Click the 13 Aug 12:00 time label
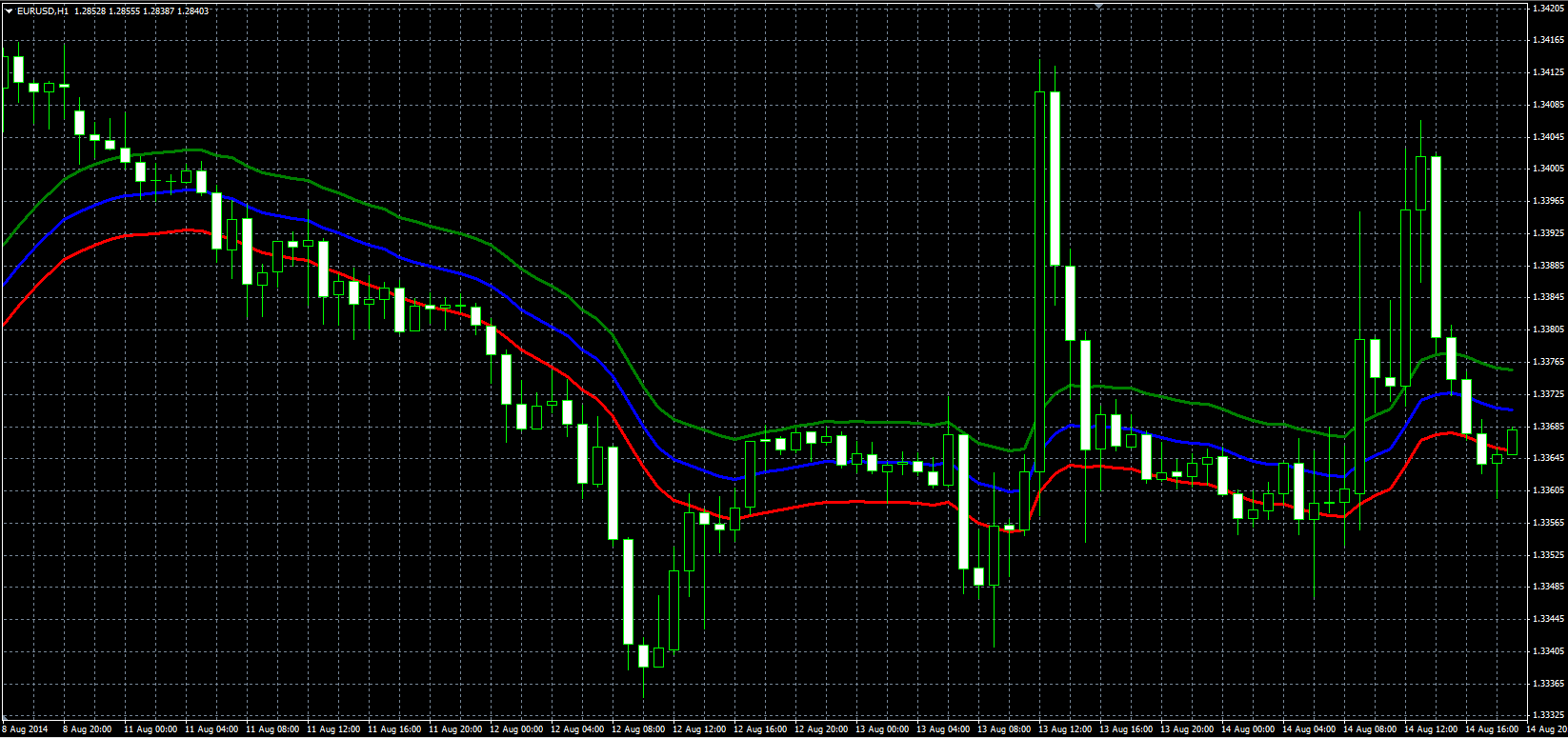Image resolution: width=1568 pixels, height=738 pixels. point(1065,729)
